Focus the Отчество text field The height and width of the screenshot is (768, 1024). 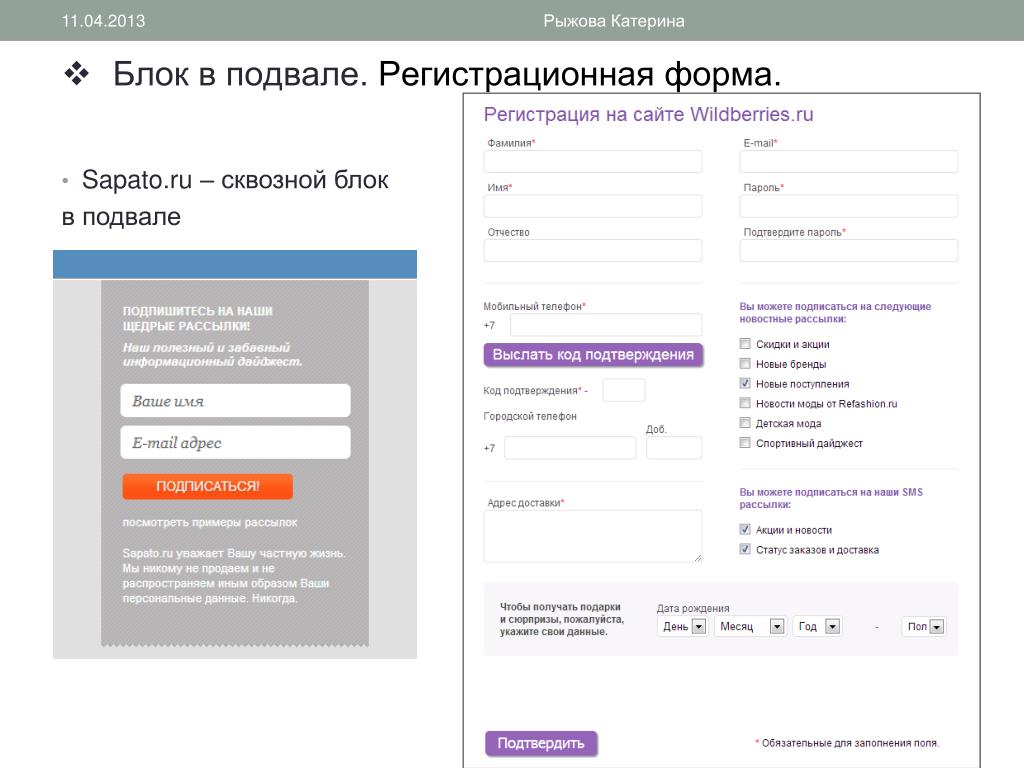pos(593,250)
